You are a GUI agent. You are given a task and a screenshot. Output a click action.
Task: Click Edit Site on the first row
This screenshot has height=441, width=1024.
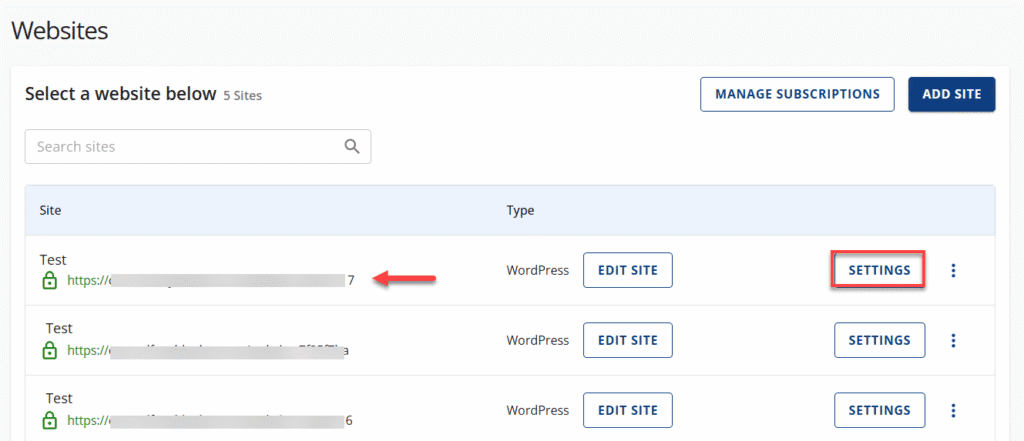[627, 270]
